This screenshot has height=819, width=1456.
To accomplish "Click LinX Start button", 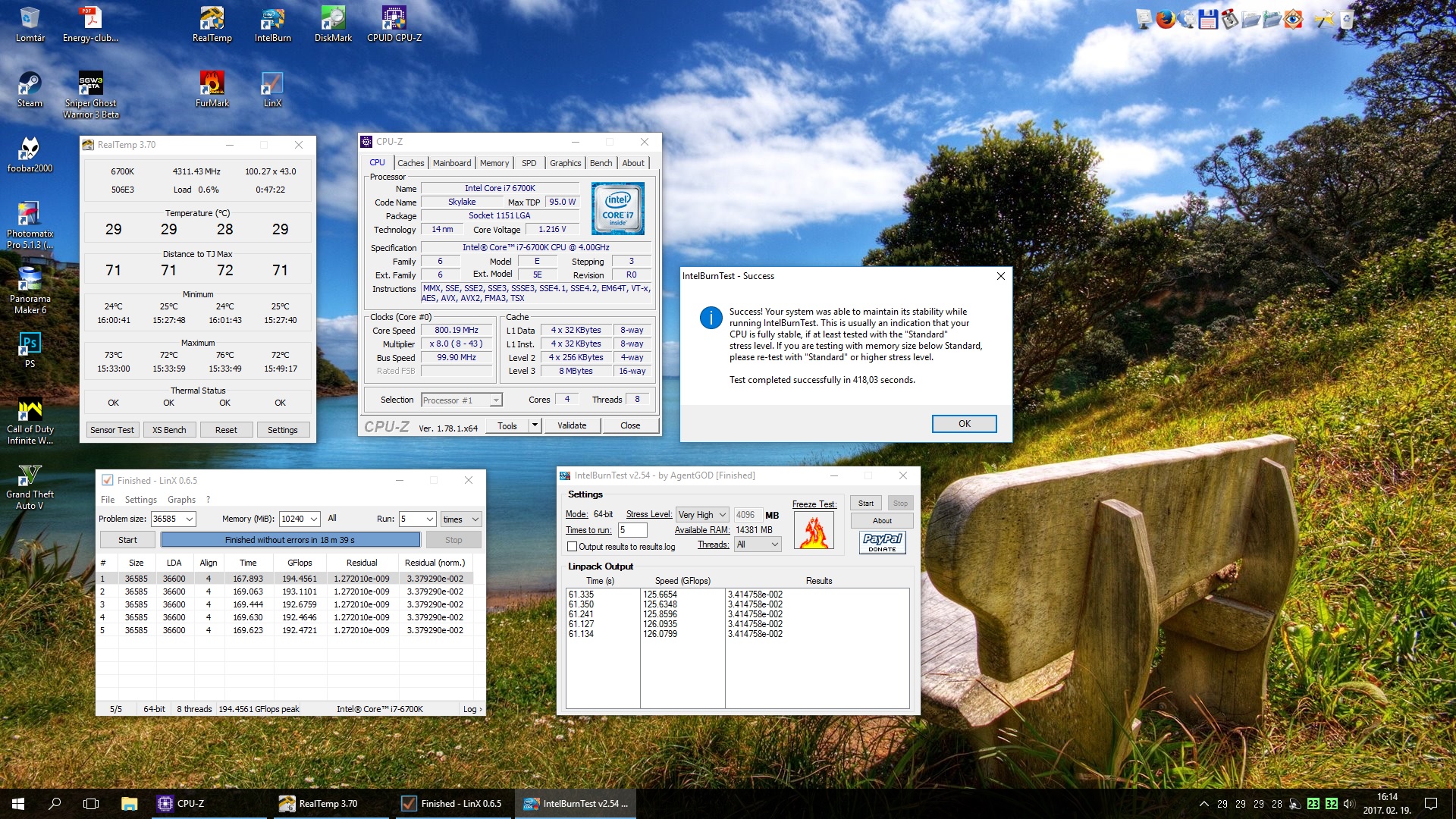I will (127, 540).
